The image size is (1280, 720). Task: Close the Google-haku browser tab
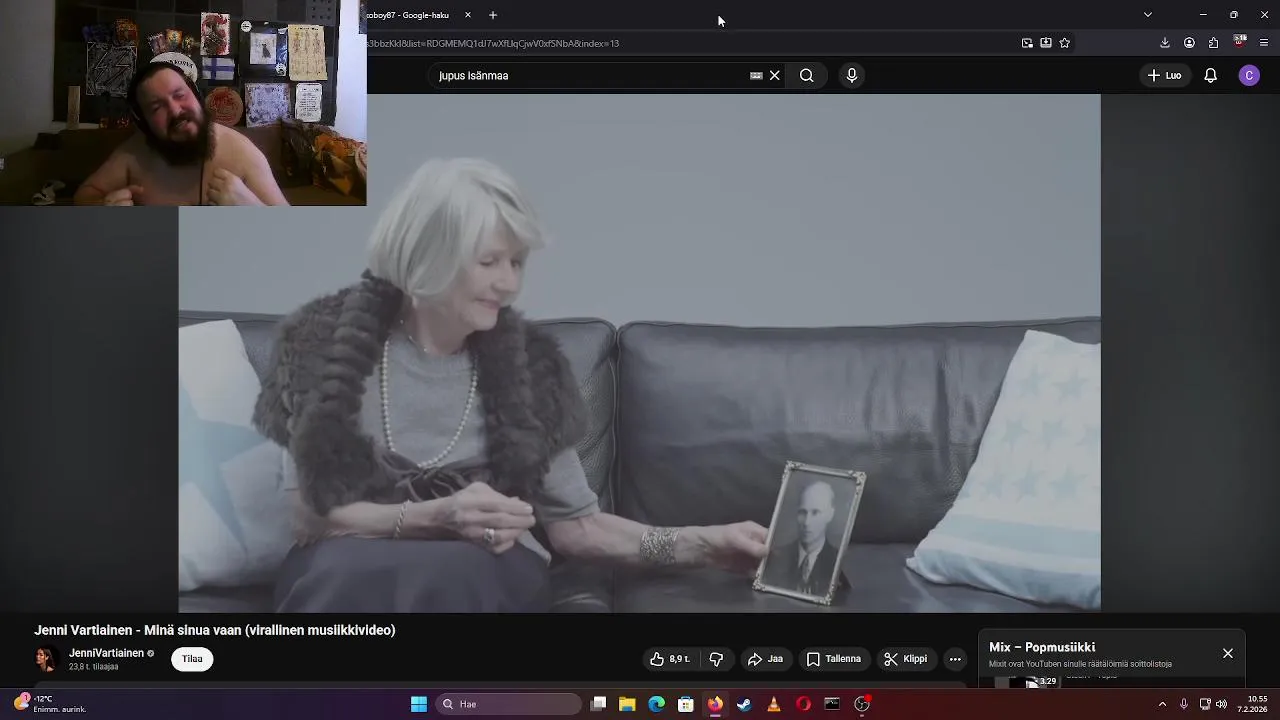(467, 15)
